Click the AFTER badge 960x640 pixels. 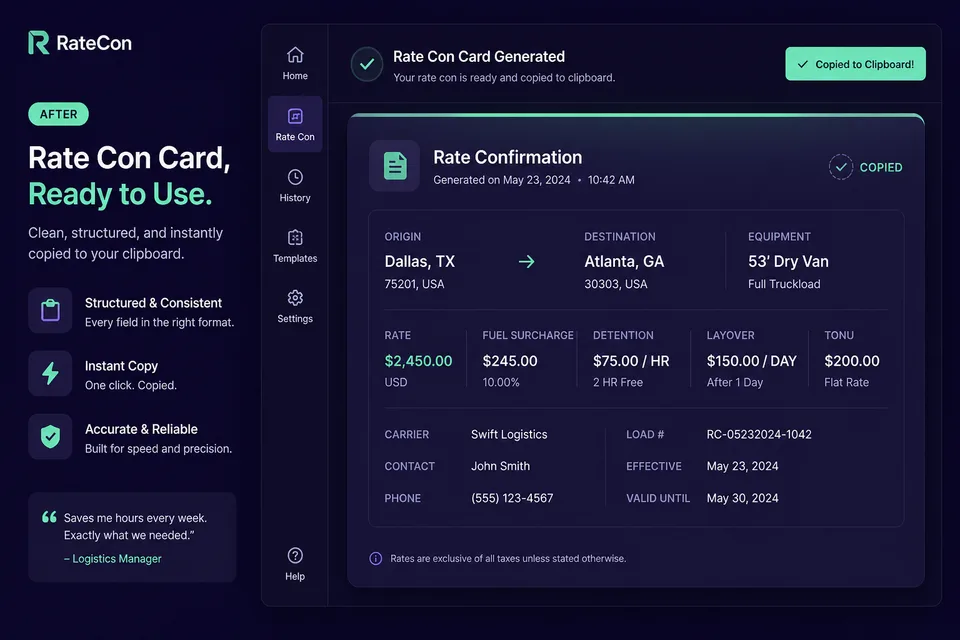(x=58, y=114)
